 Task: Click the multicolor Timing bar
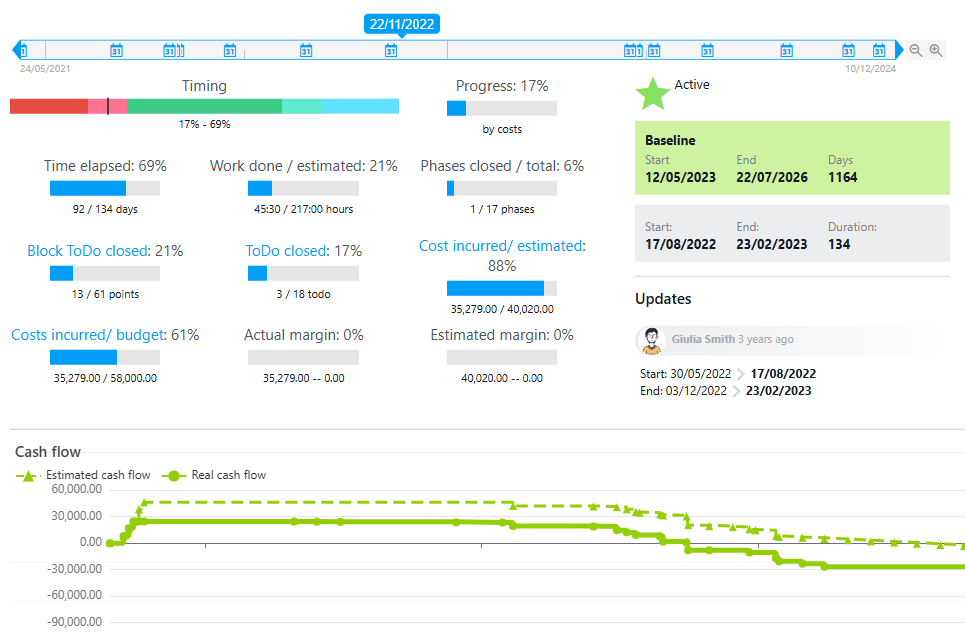click(204, 106)
